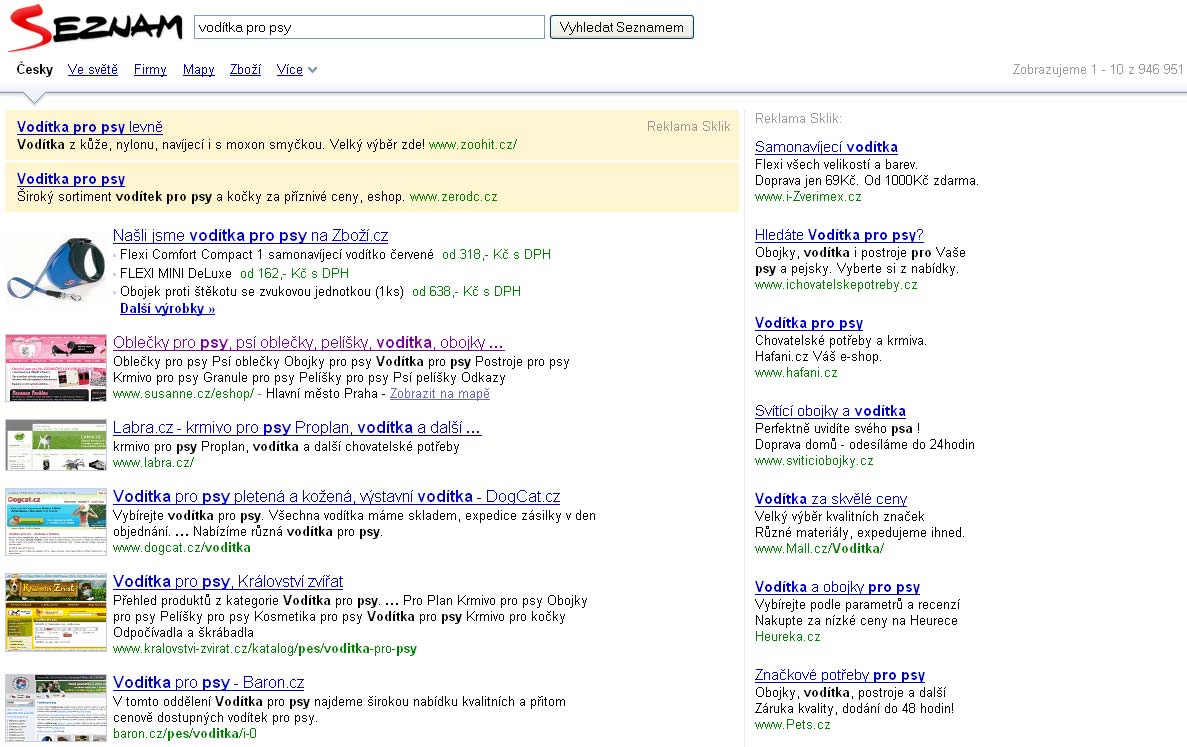
Task: Click the susanne.cz site thumbnail
Action: pos(56,368)
